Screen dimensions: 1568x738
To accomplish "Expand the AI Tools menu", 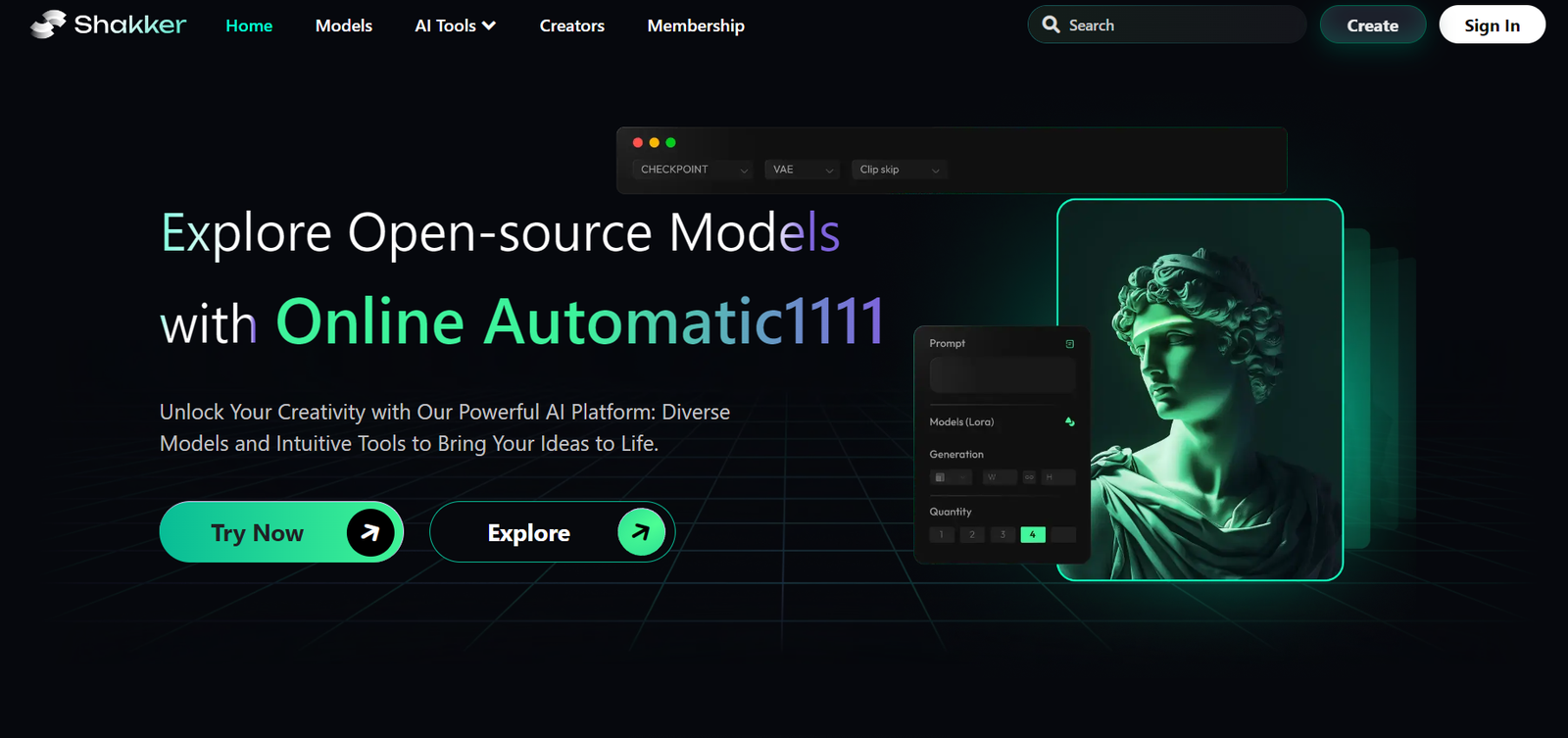I will coord(455,25).
